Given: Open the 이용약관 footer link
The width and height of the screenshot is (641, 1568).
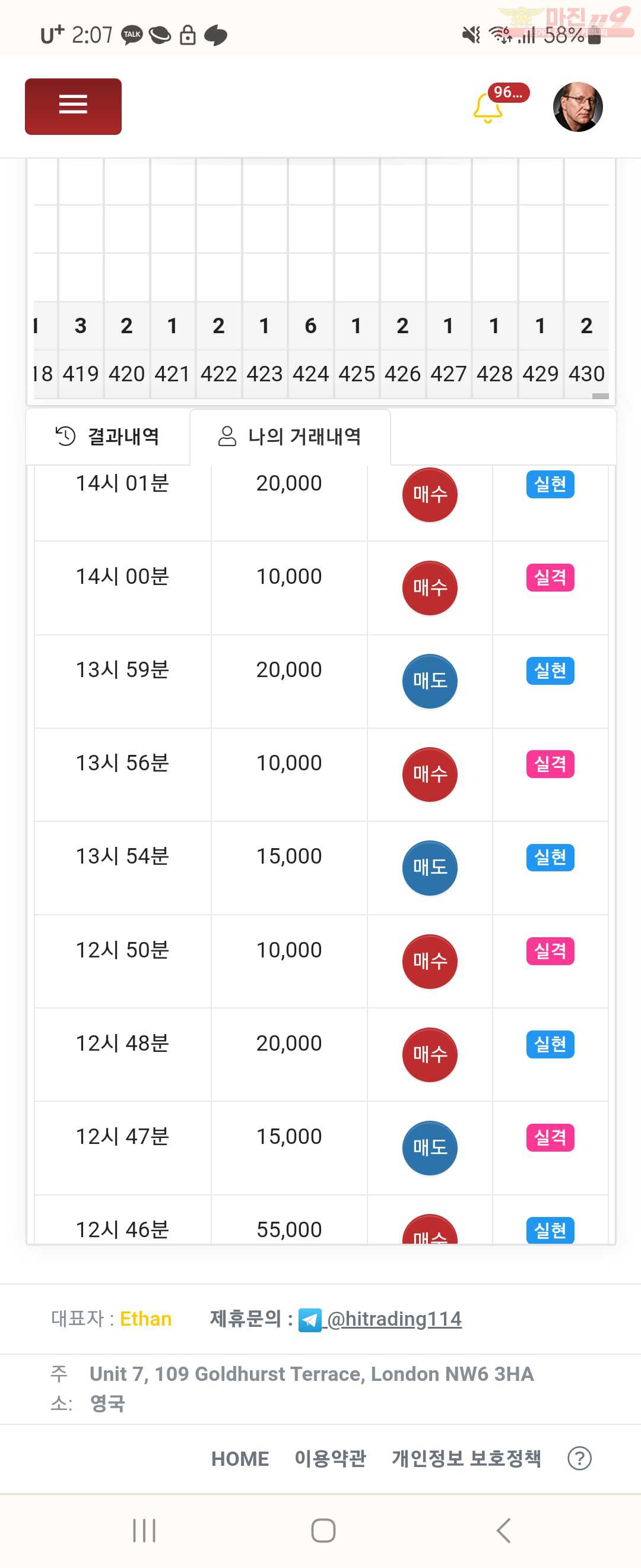Looking at the screenshot, I should 330,1459.
